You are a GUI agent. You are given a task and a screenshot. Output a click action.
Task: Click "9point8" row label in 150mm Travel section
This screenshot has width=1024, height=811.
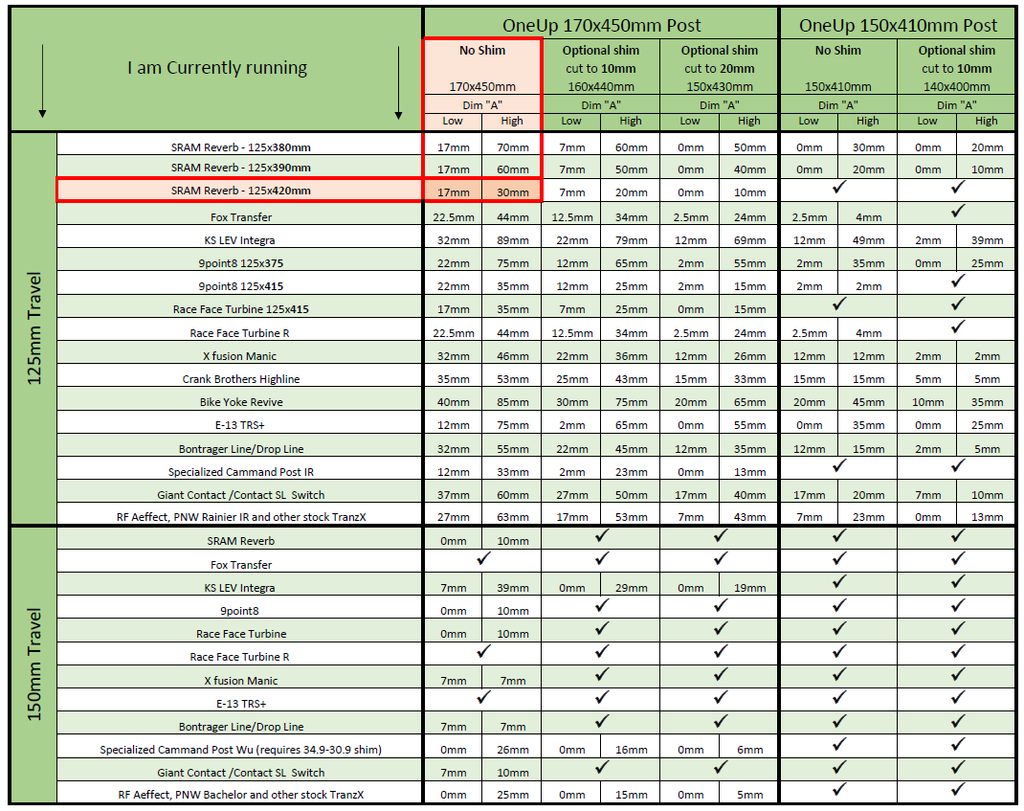coord(240,611)
